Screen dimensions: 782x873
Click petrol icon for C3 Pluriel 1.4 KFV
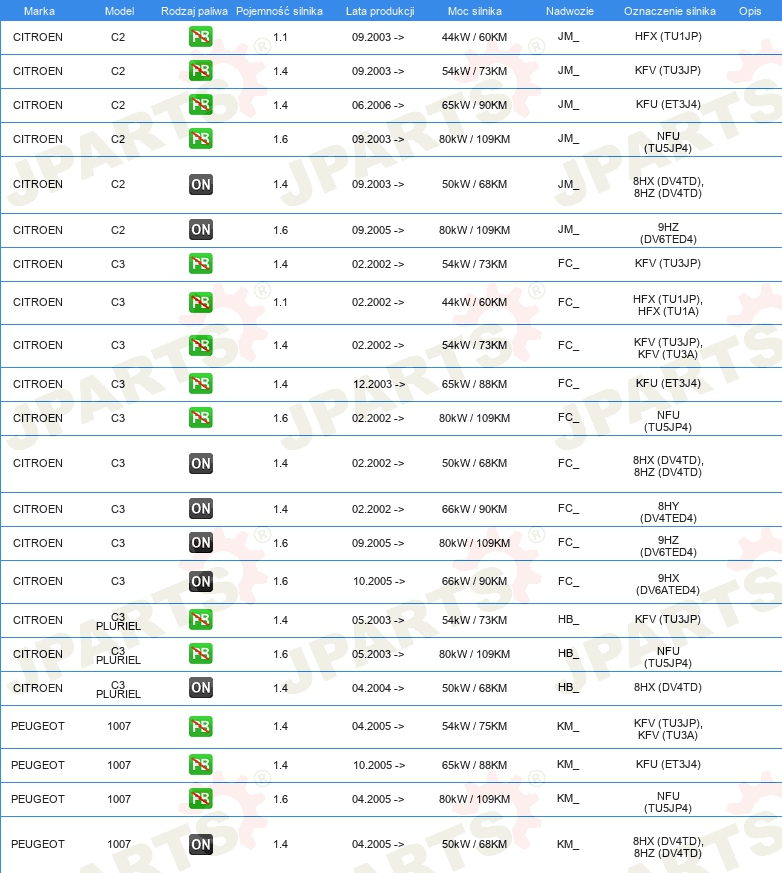[200, 620]
